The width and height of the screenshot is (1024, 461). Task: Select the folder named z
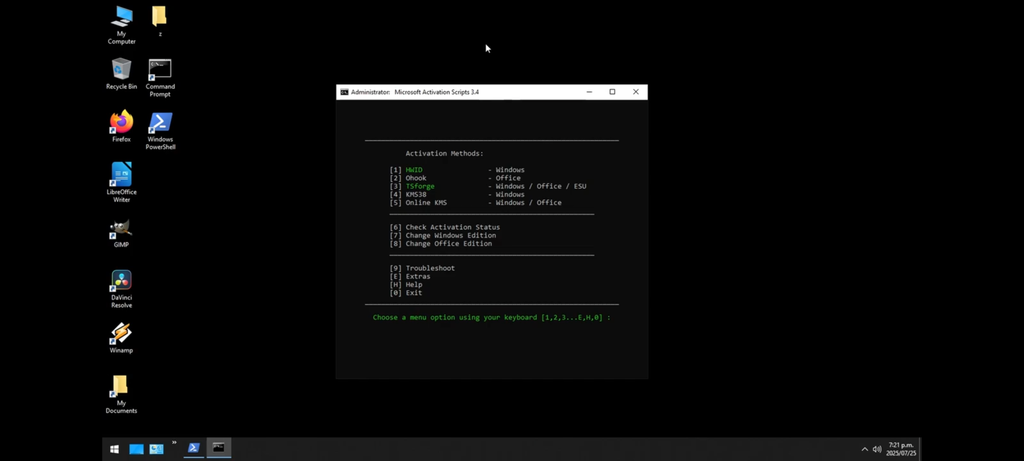[x=159, y=17]
